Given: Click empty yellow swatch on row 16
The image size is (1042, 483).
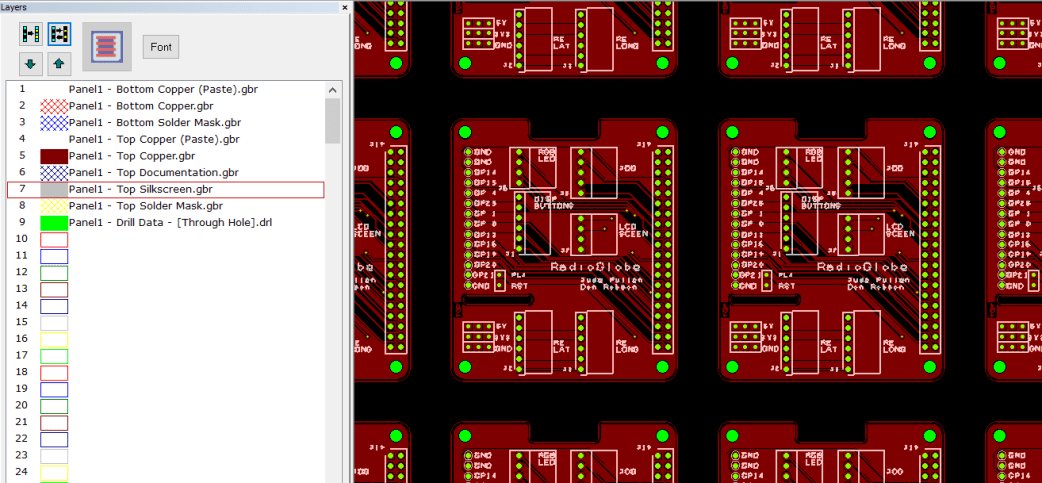Looking at the screenshot, I should (54, 339).
